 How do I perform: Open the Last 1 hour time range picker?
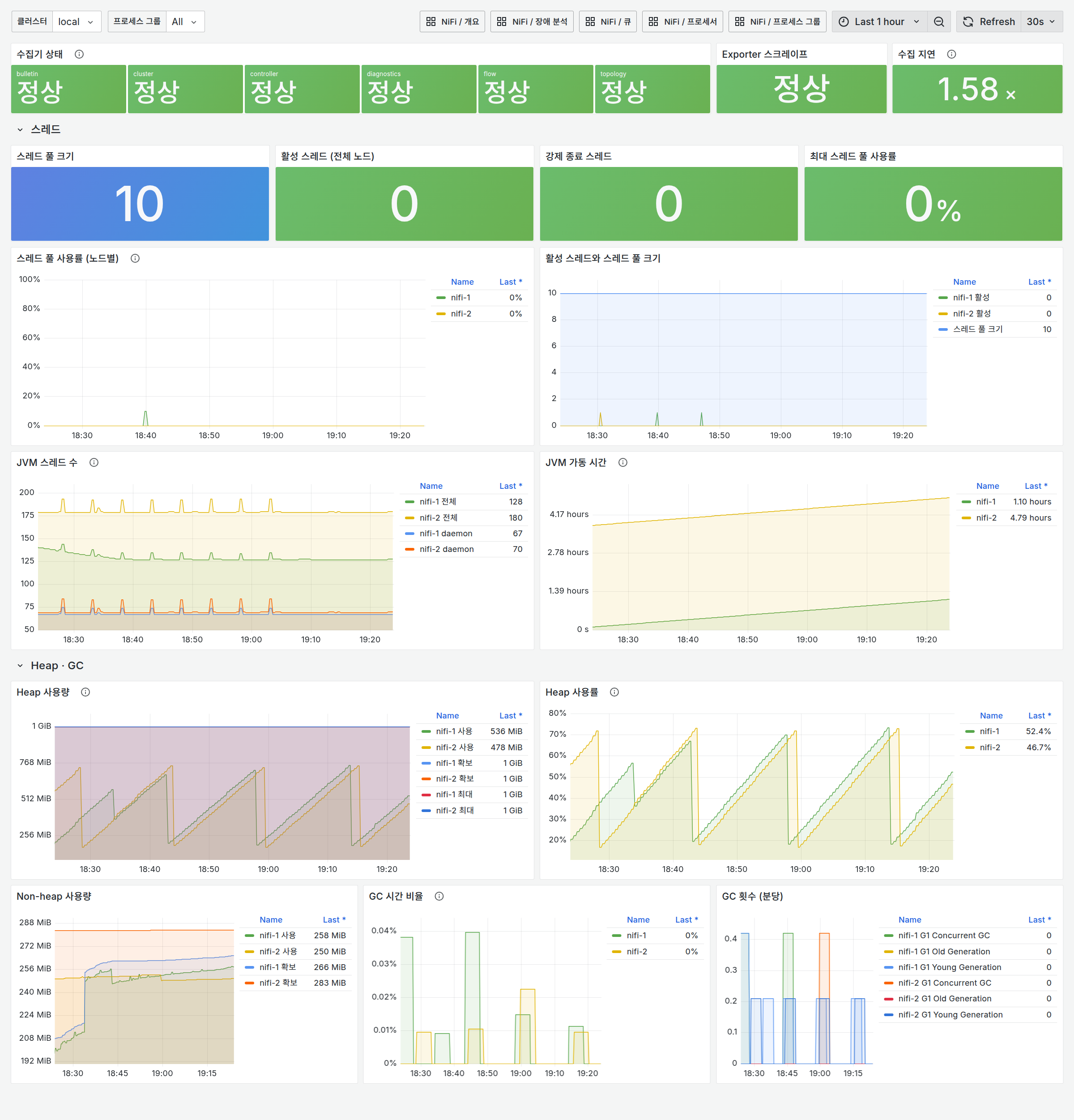[x=880, y=22]
